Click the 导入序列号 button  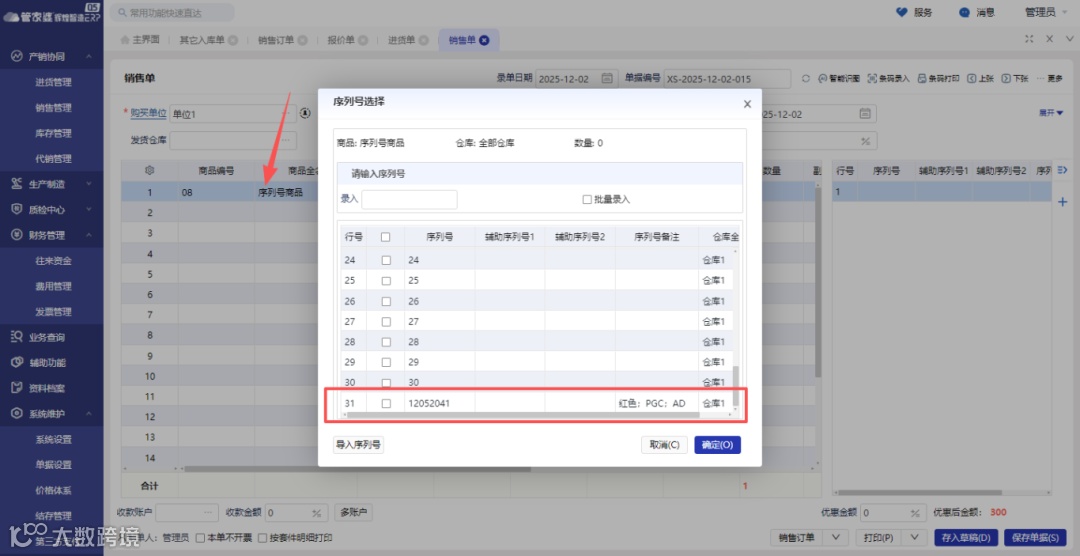pyautogui.click(x=358, y=444)
